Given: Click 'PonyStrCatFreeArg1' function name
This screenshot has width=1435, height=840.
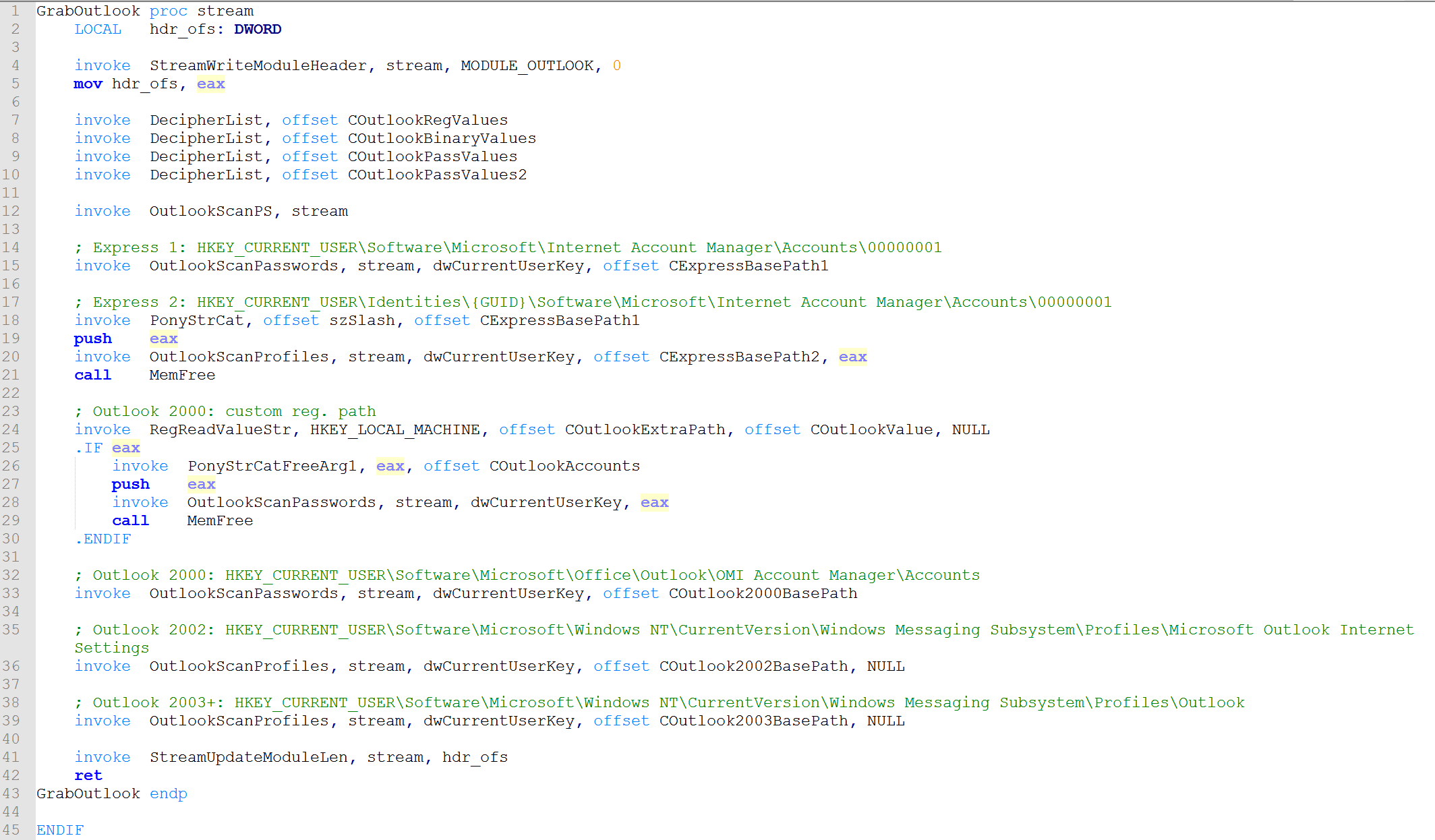Looking at the screenshot, I should tap(272, 466).
